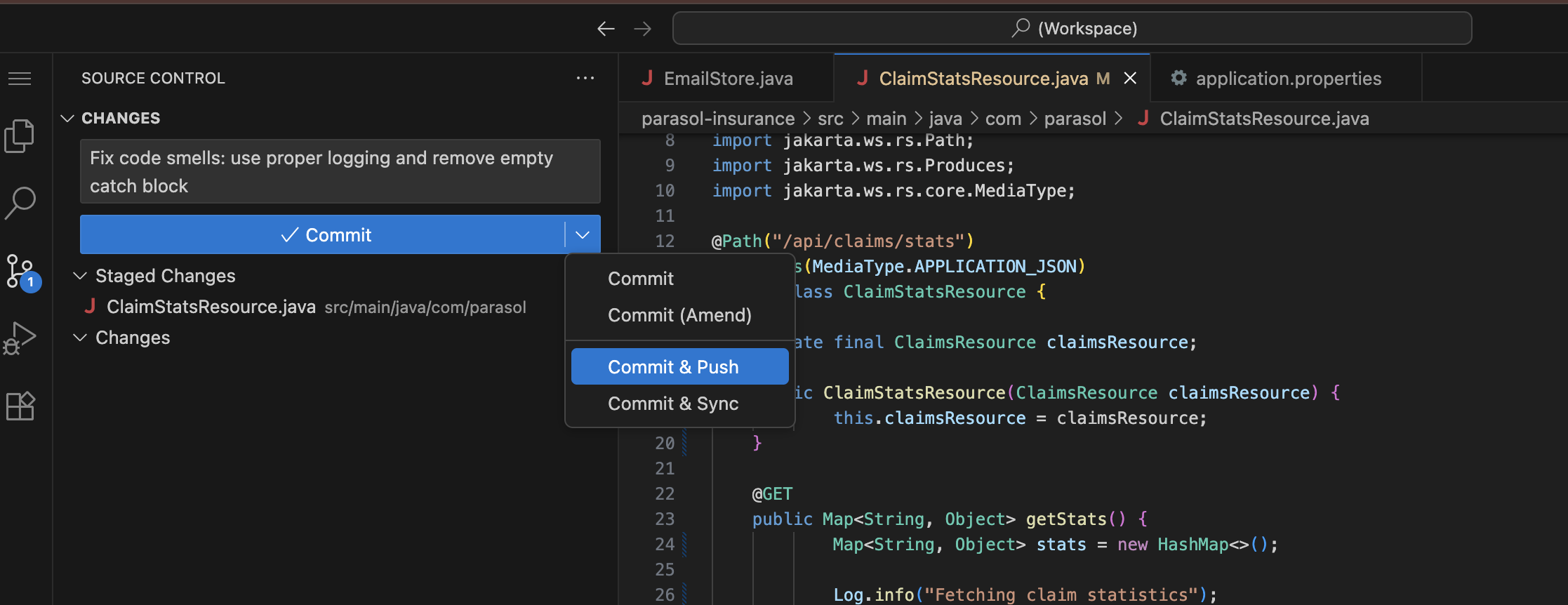The width and height of the screenshot is (1568, 605).
Task: Open Source Control icon with badge
Action: pyautogui.click(x=21, y=271)
